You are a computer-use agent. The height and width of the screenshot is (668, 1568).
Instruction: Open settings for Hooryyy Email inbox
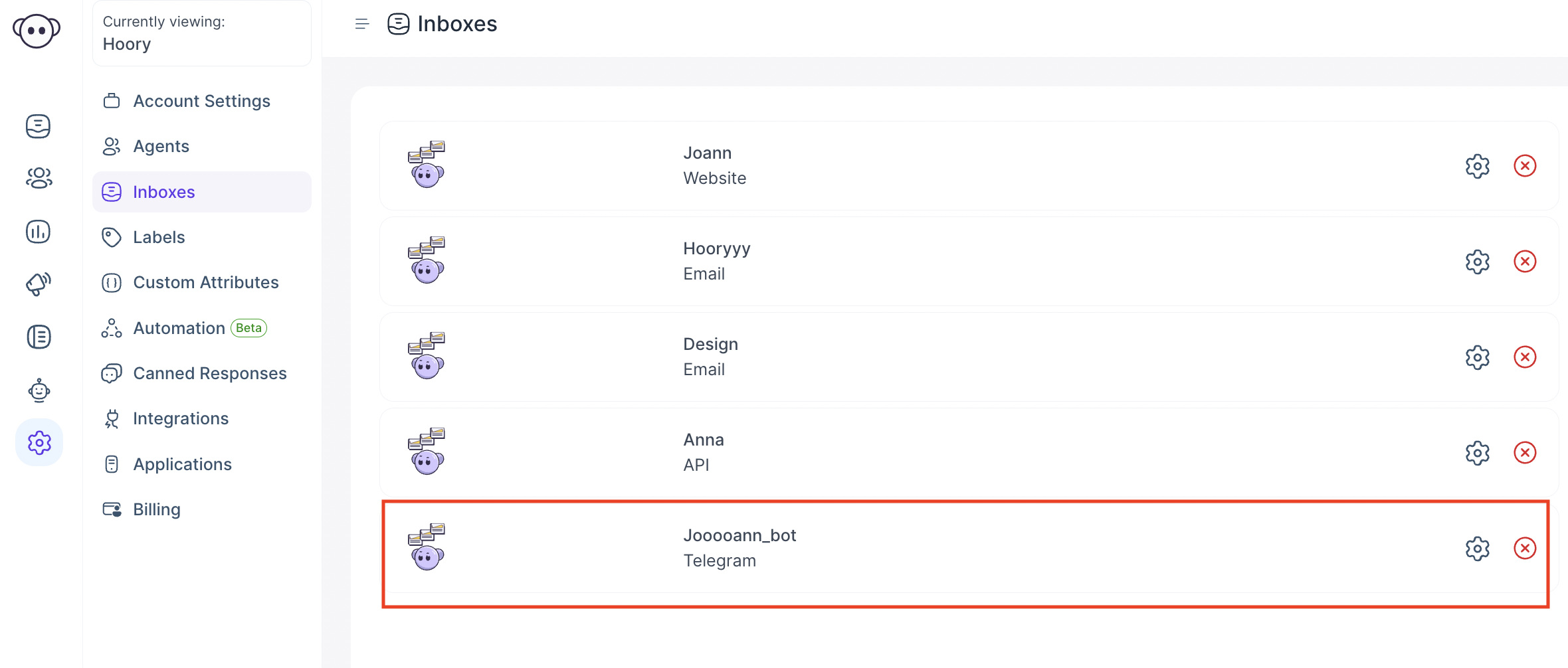pos(1478,262)
